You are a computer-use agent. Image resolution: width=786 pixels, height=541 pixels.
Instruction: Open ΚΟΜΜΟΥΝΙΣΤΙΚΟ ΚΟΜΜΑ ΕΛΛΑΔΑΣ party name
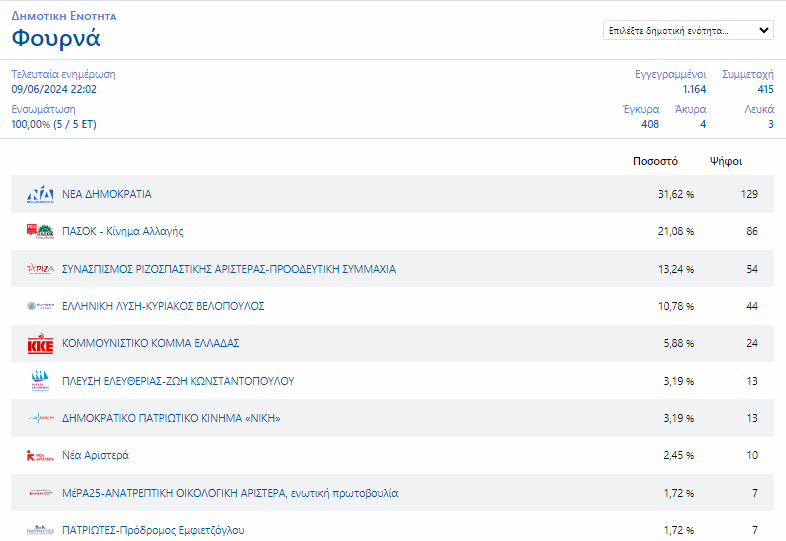(x=150, y=343)
